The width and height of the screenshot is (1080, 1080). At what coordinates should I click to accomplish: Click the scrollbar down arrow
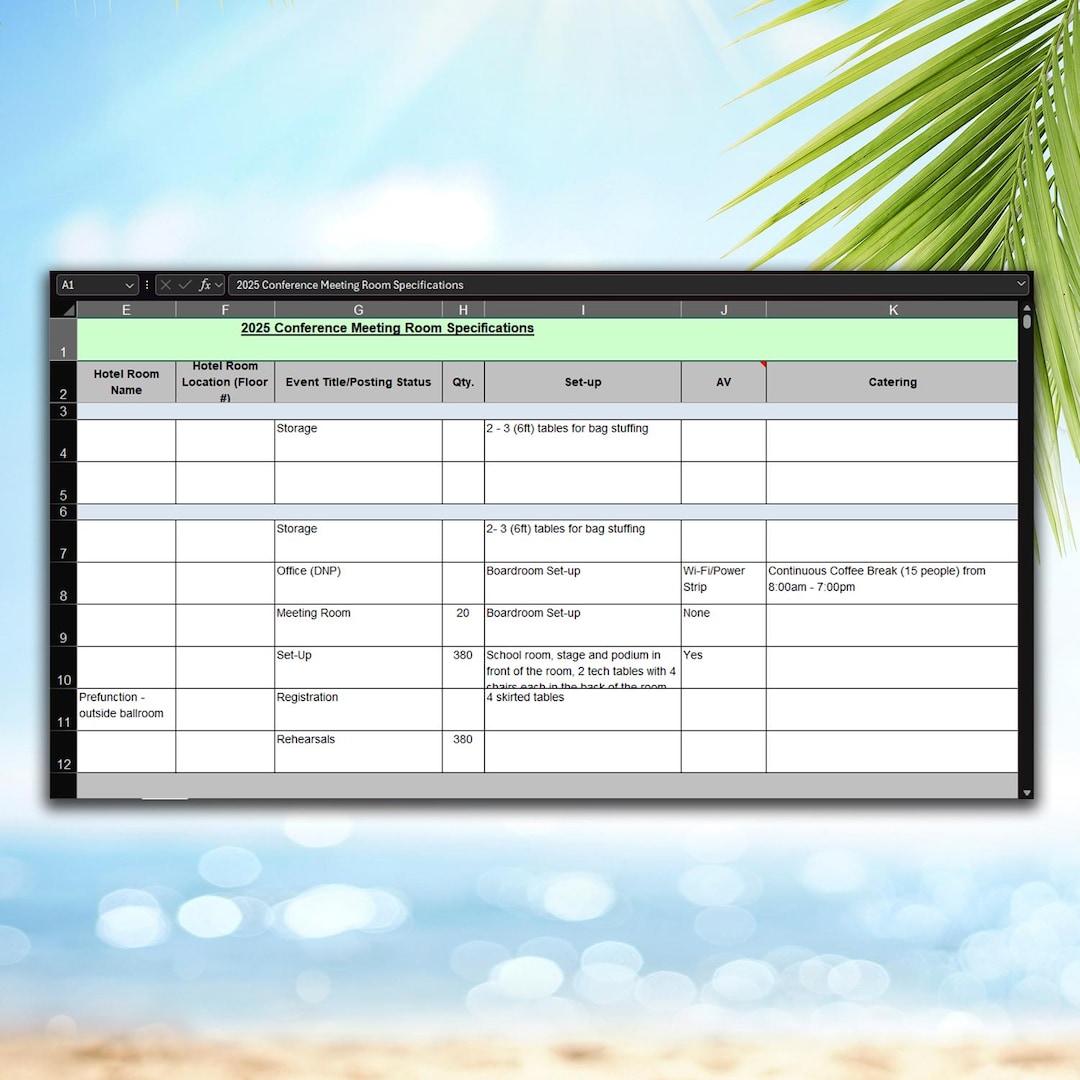tap(1026, 792)
